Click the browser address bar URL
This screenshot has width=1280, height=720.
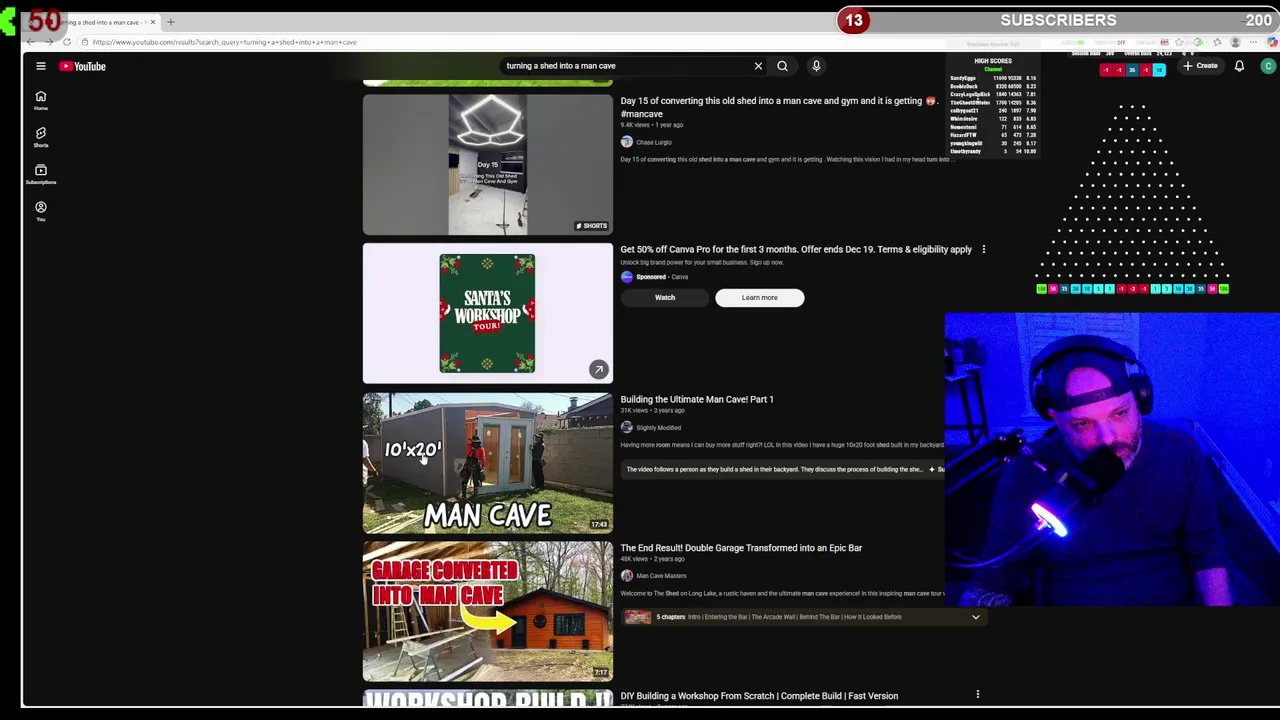click(225, 42)
